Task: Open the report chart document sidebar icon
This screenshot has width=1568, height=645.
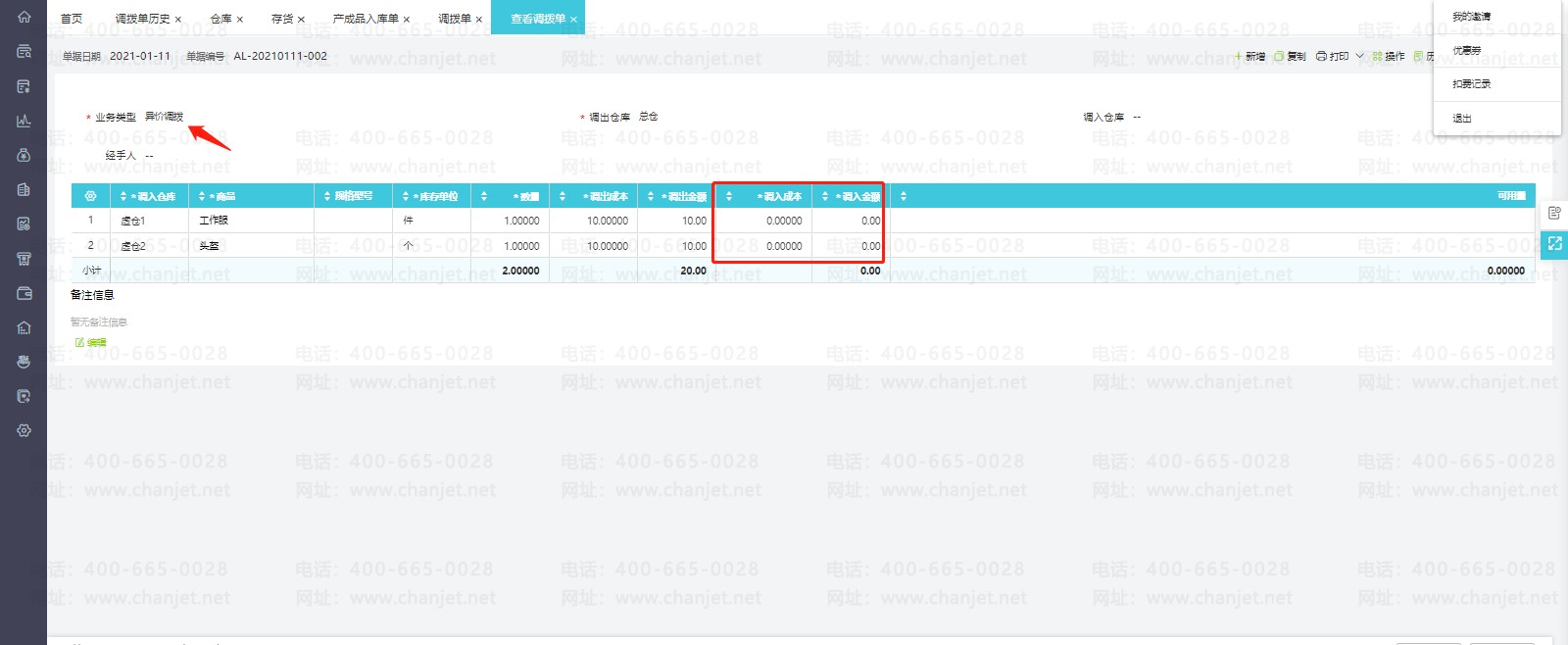Action: (24, 223)
